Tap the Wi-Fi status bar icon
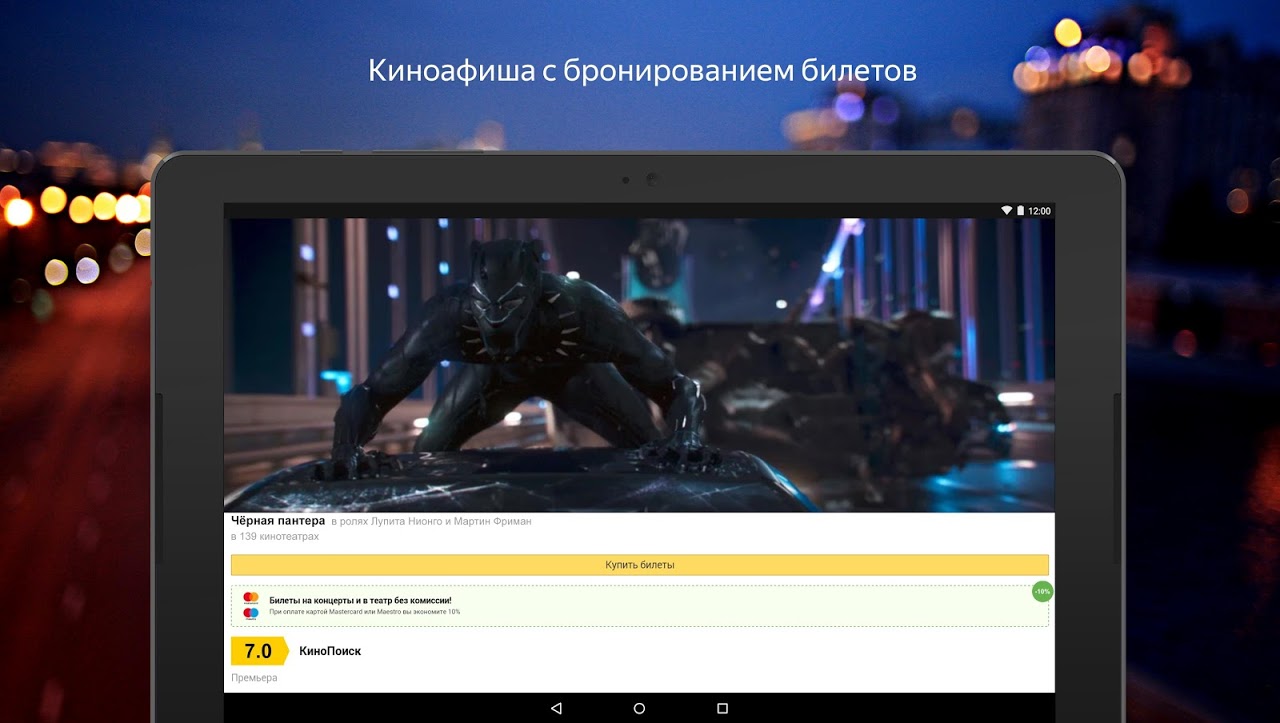 click(1007, 211)
